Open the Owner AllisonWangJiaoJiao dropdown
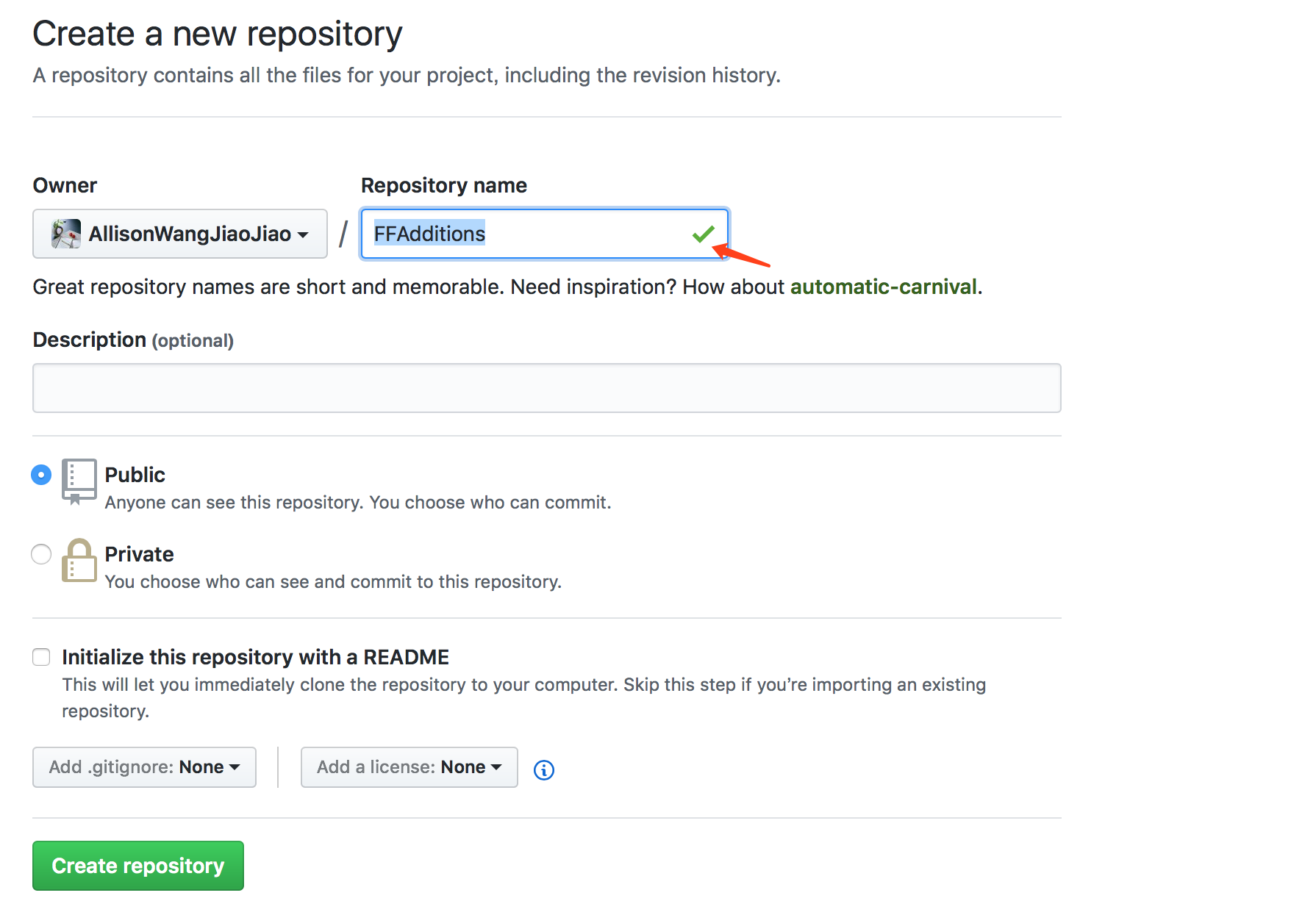 click(180, 234)
